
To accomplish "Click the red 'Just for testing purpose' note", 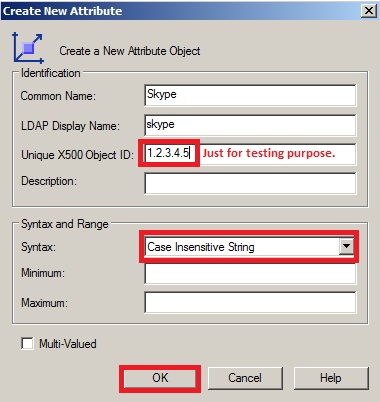I will coord(269,153).
